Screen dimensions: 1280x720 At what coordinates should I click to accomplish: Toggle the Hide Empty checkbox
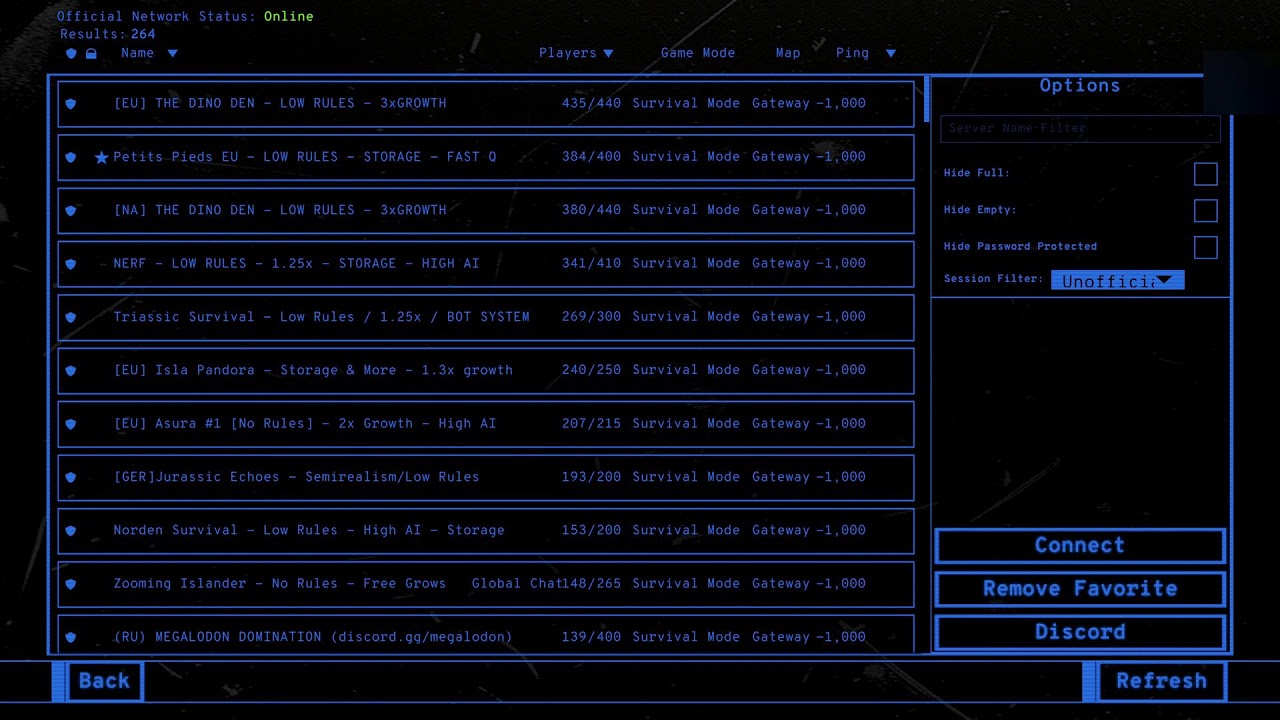click(1206, 210)
